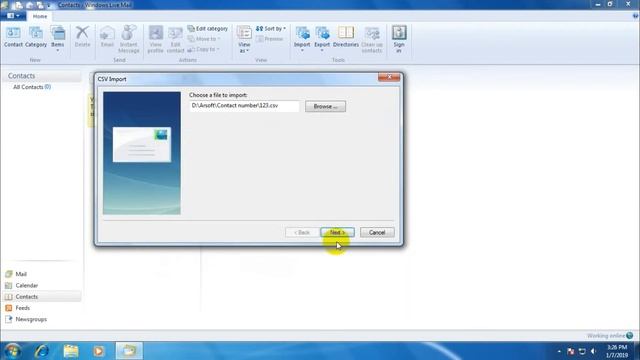Select All Contacts in sidebar
Screen dimensions: 640x360
pos(32,87)
